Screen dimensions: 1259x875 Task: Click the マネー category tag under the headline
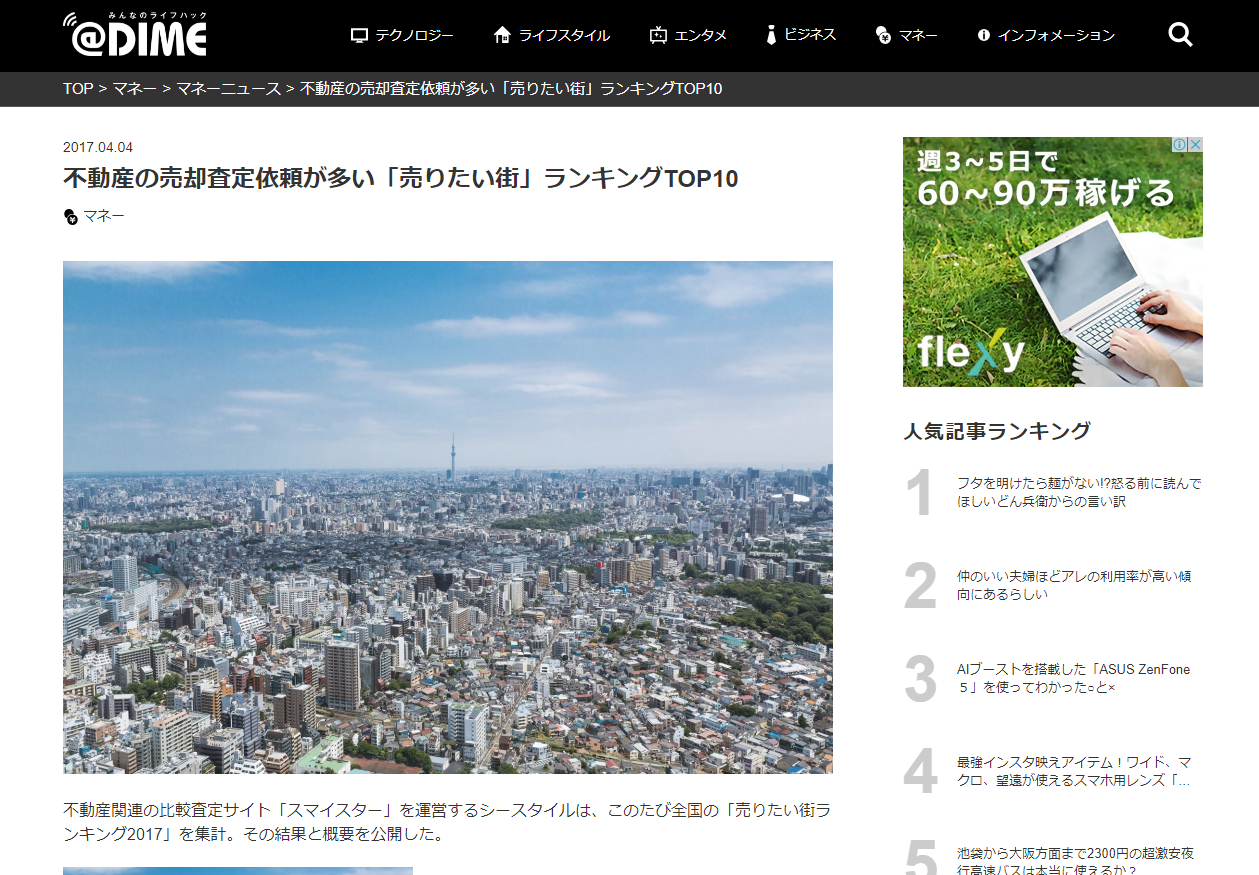pos(103,216)
